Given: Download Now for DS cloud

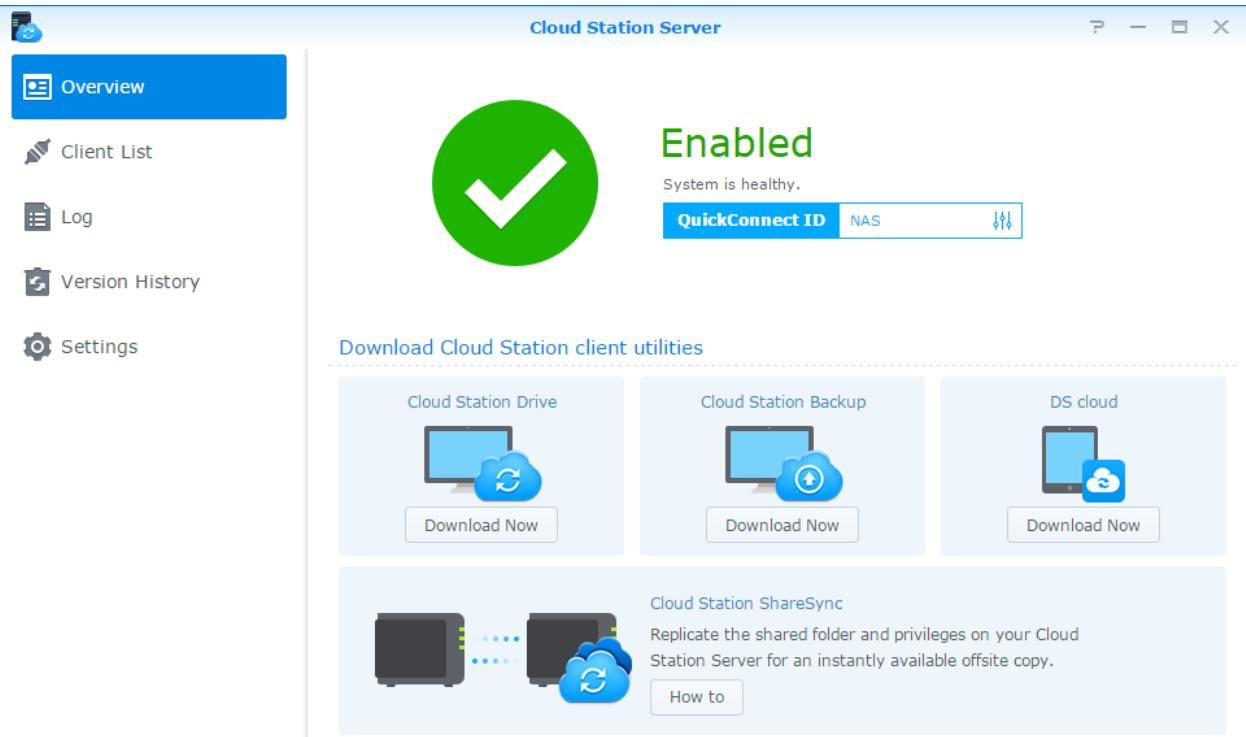Looking at the screenshot, I should pyautogui.click(x=1083, y=525).
